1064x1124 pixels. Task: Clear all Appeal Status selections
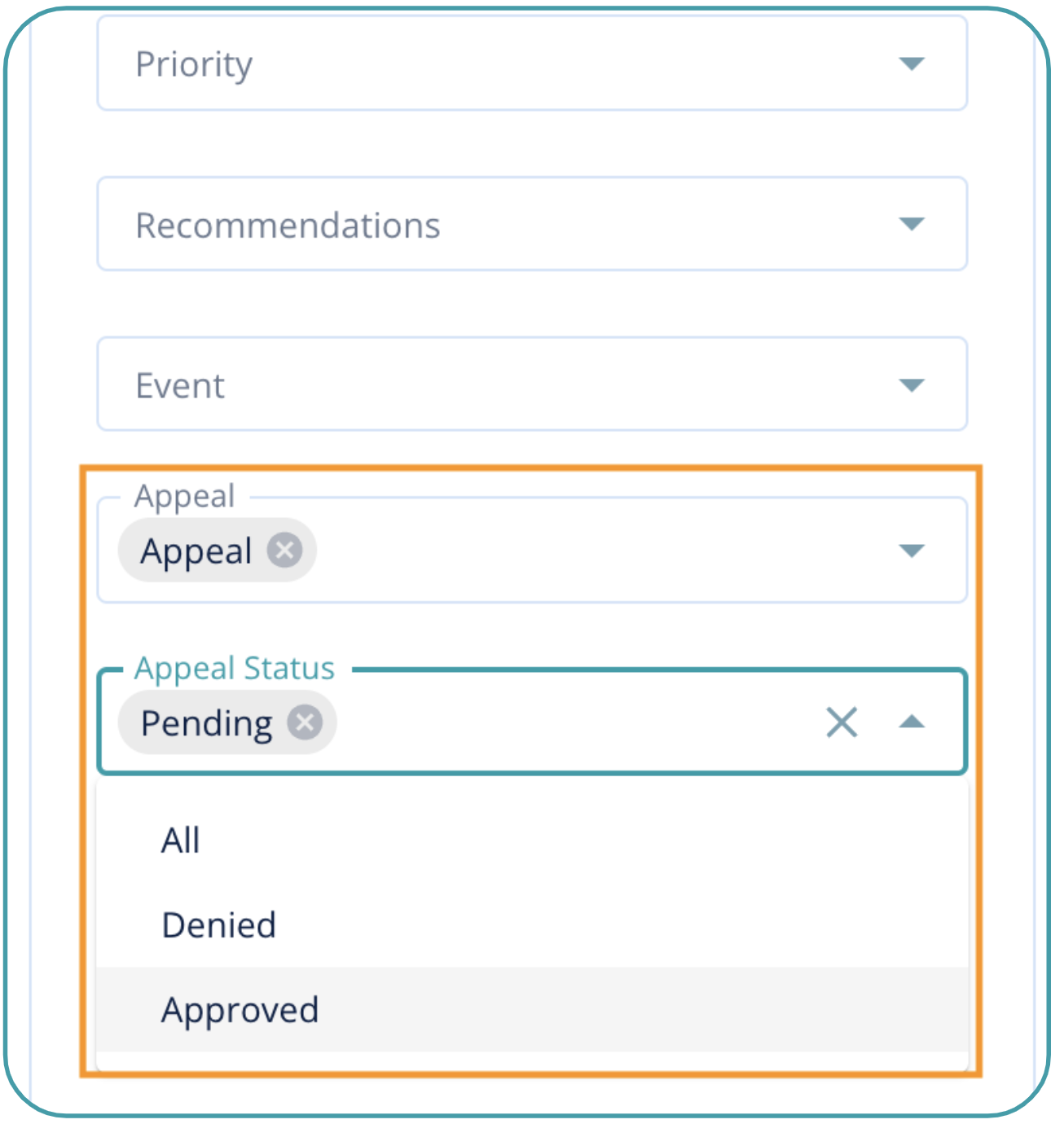pos(842,722)
